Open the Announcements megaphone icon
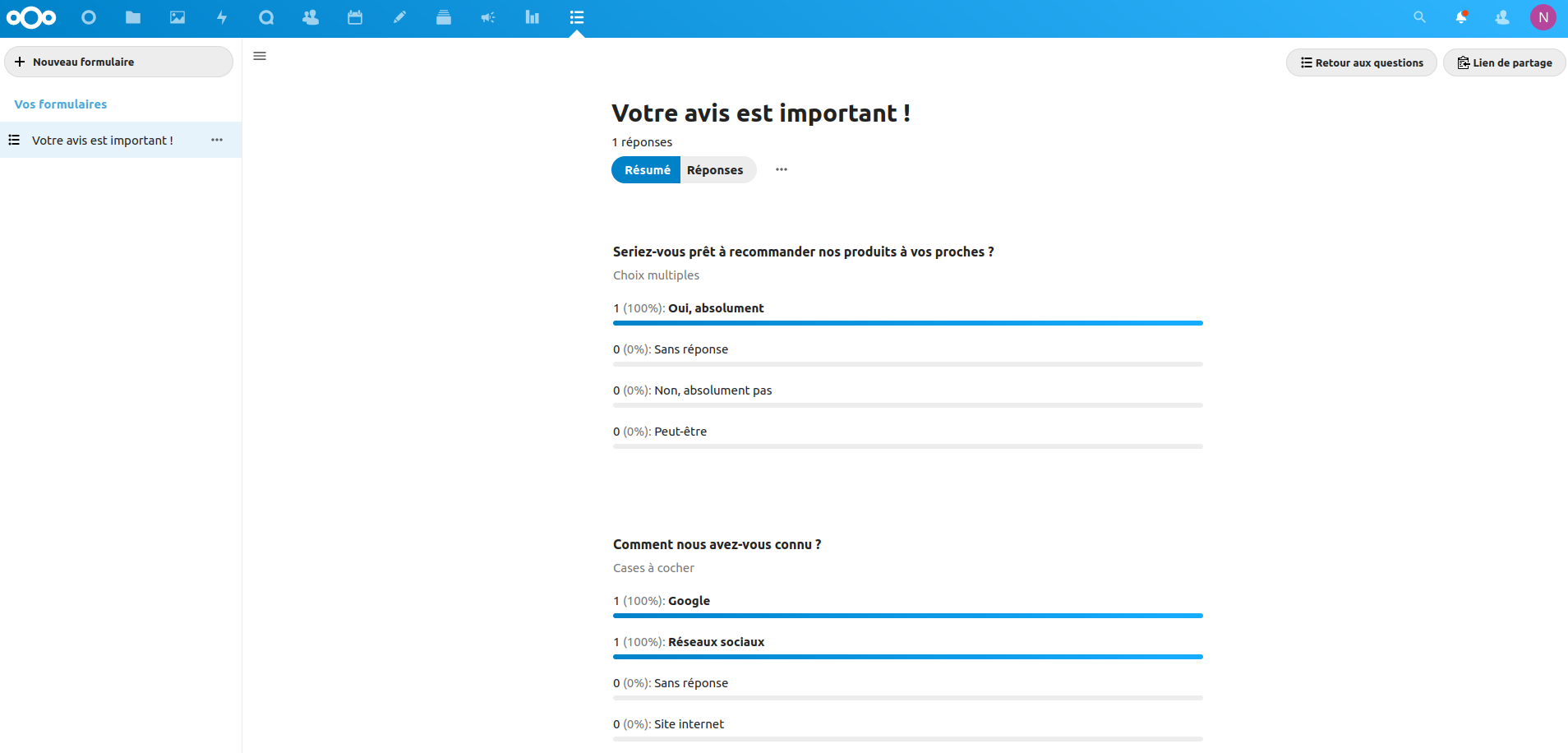 pos(488,17)
